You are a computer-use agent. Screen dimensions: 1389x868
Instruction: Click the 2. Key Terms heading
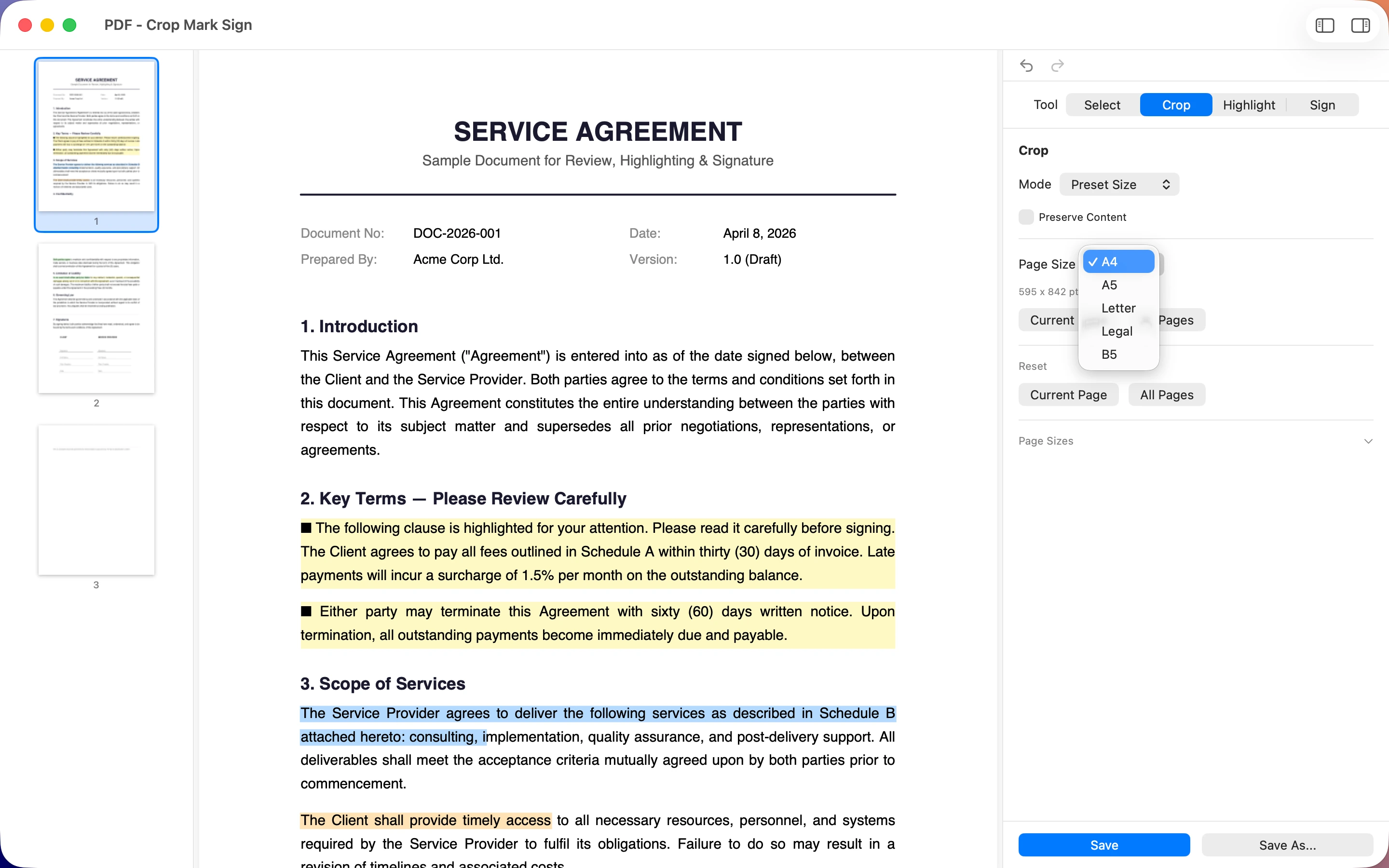tap(463, 498)
